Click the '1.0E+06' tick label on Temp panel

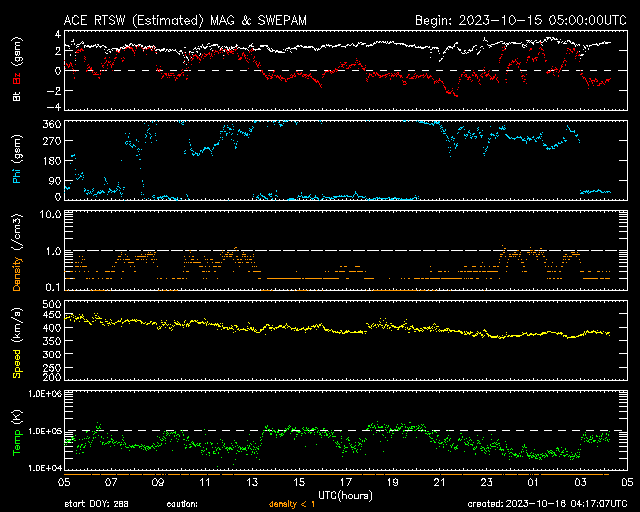(45, 394)
